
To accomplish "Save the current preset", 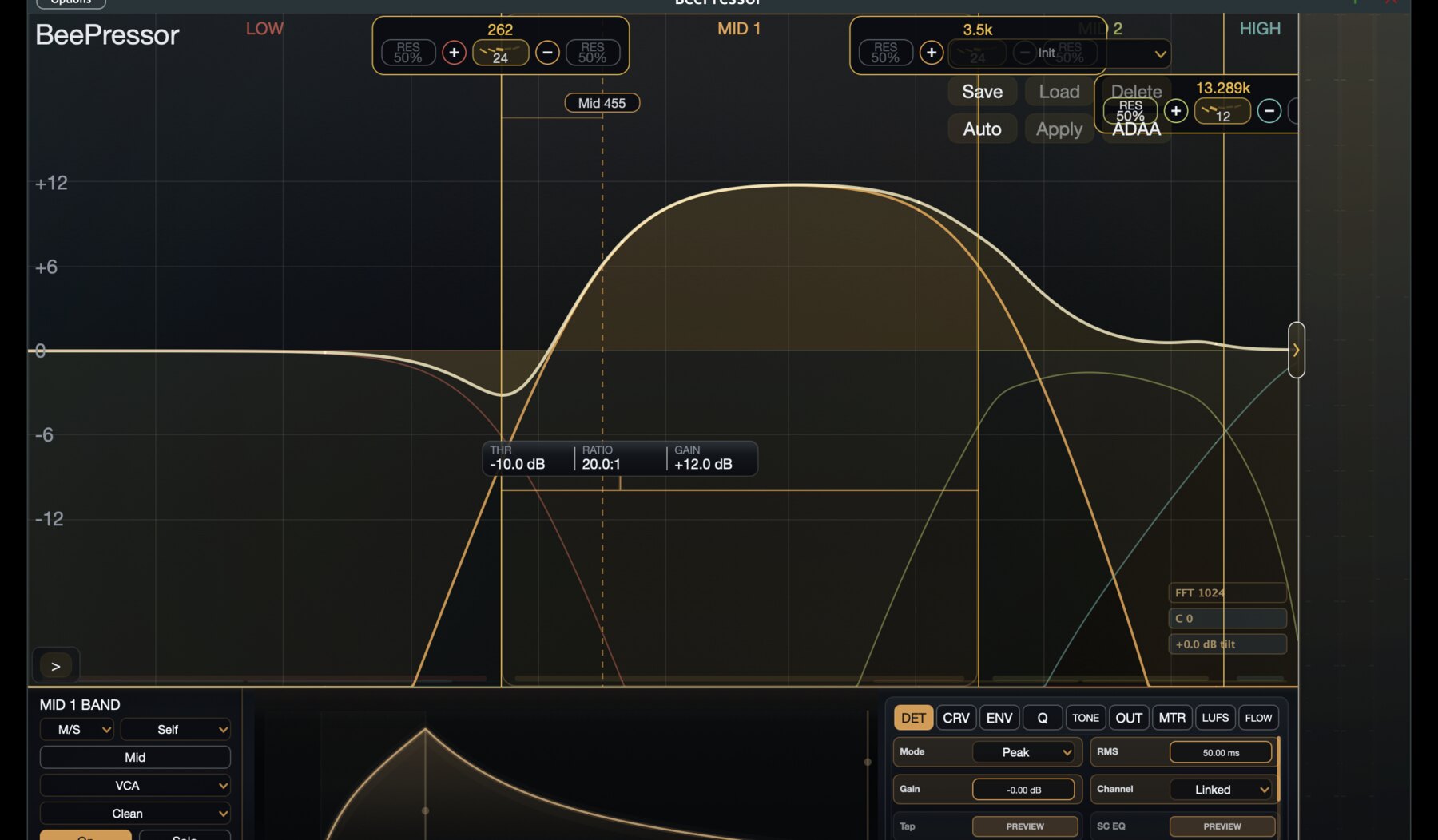I will coord(982,92).
